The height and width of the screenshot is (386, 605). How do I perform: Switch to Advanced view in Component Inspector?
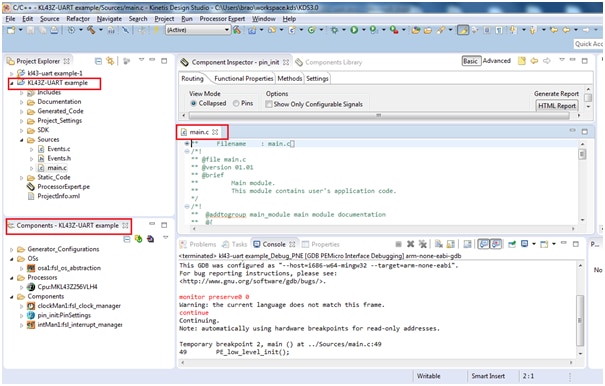(x=497, y=61)
